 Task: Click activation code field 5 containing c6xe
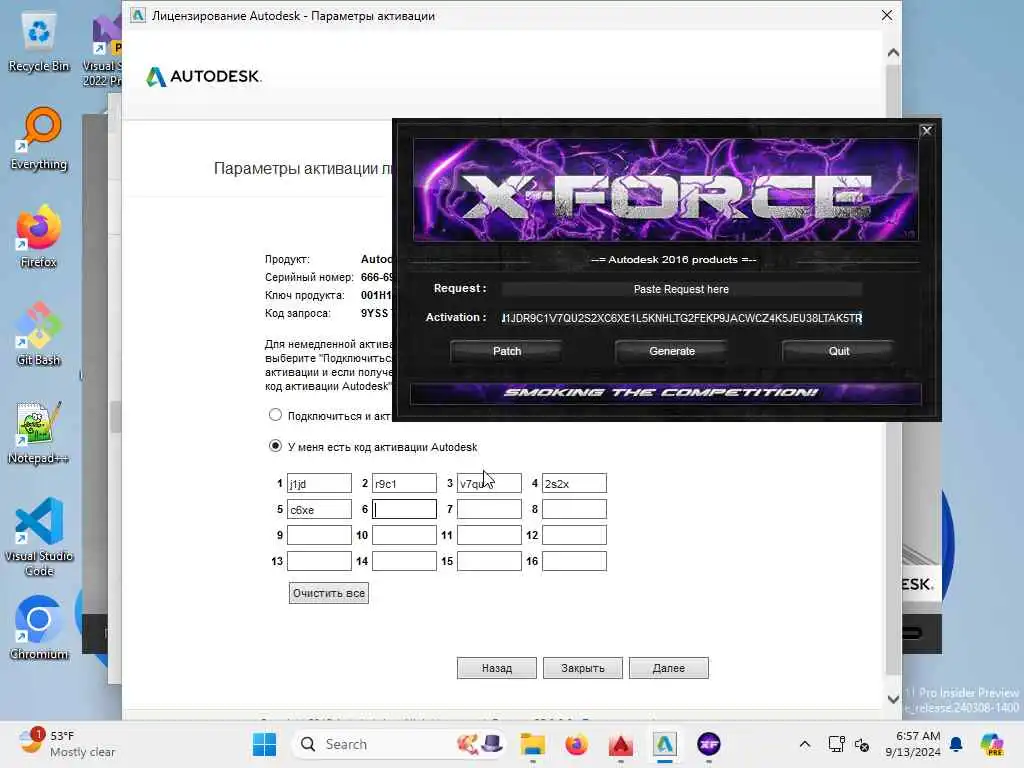(x=319, y=509)
